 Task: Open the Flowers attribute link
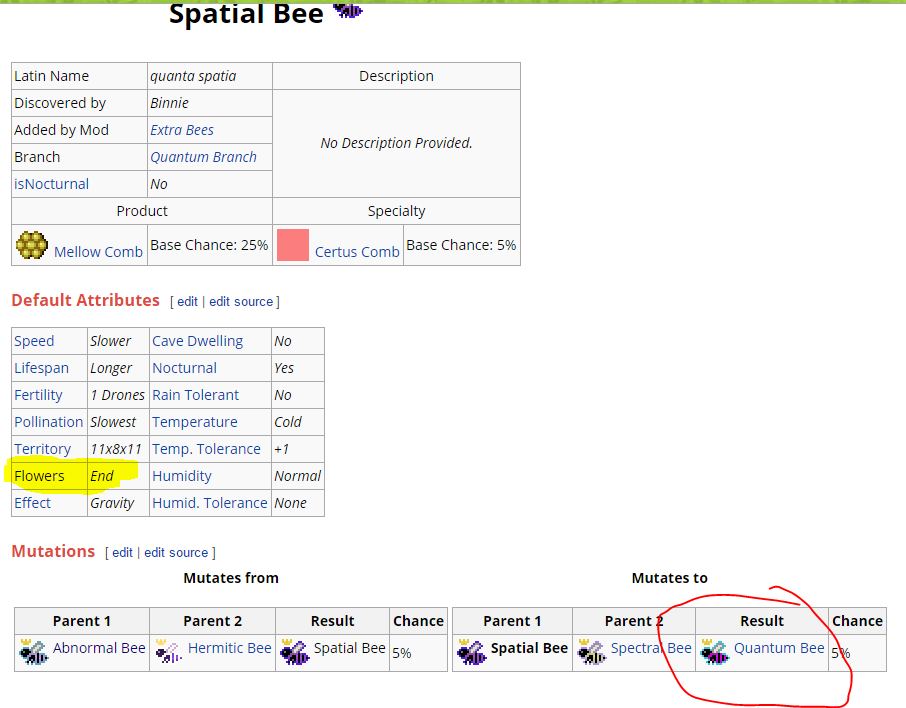tap(39, 476)
